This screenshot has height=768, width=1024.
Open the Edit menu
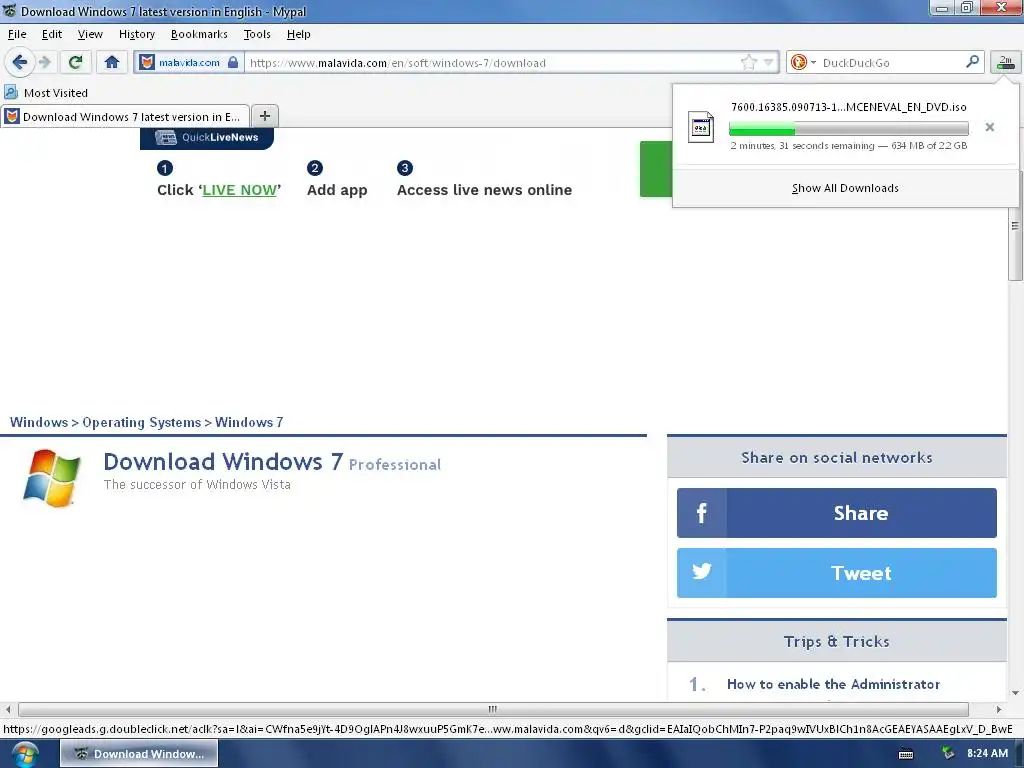52,35
